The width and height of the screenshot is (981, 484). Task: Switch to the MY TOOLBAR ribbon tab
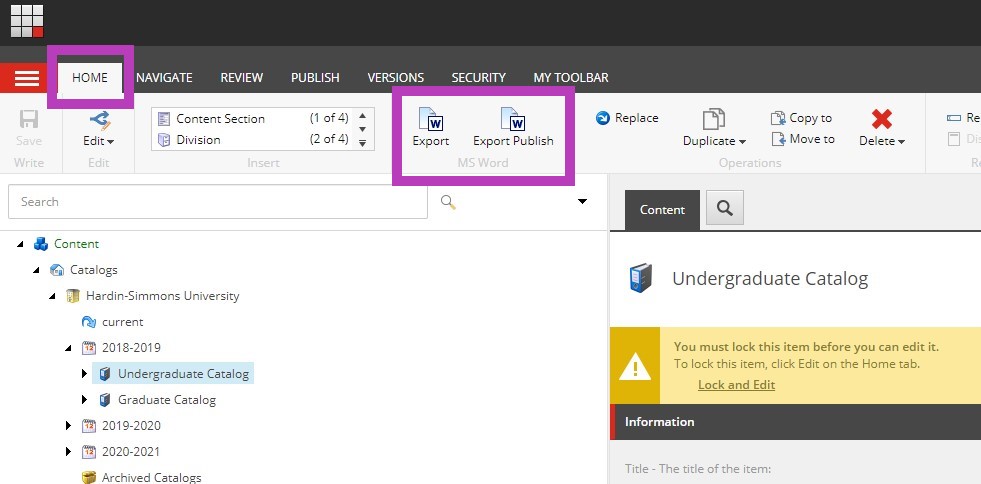[x=571, y=78]
